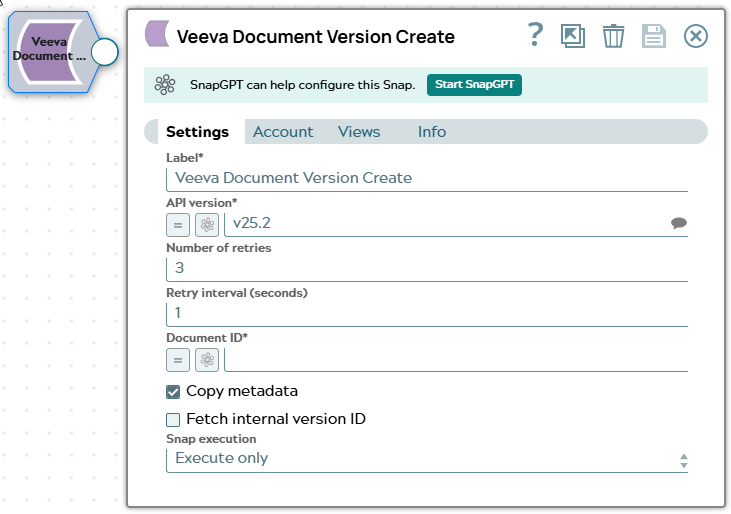Switch to the Account tab

pyautogui.click(x=283, y=132)
